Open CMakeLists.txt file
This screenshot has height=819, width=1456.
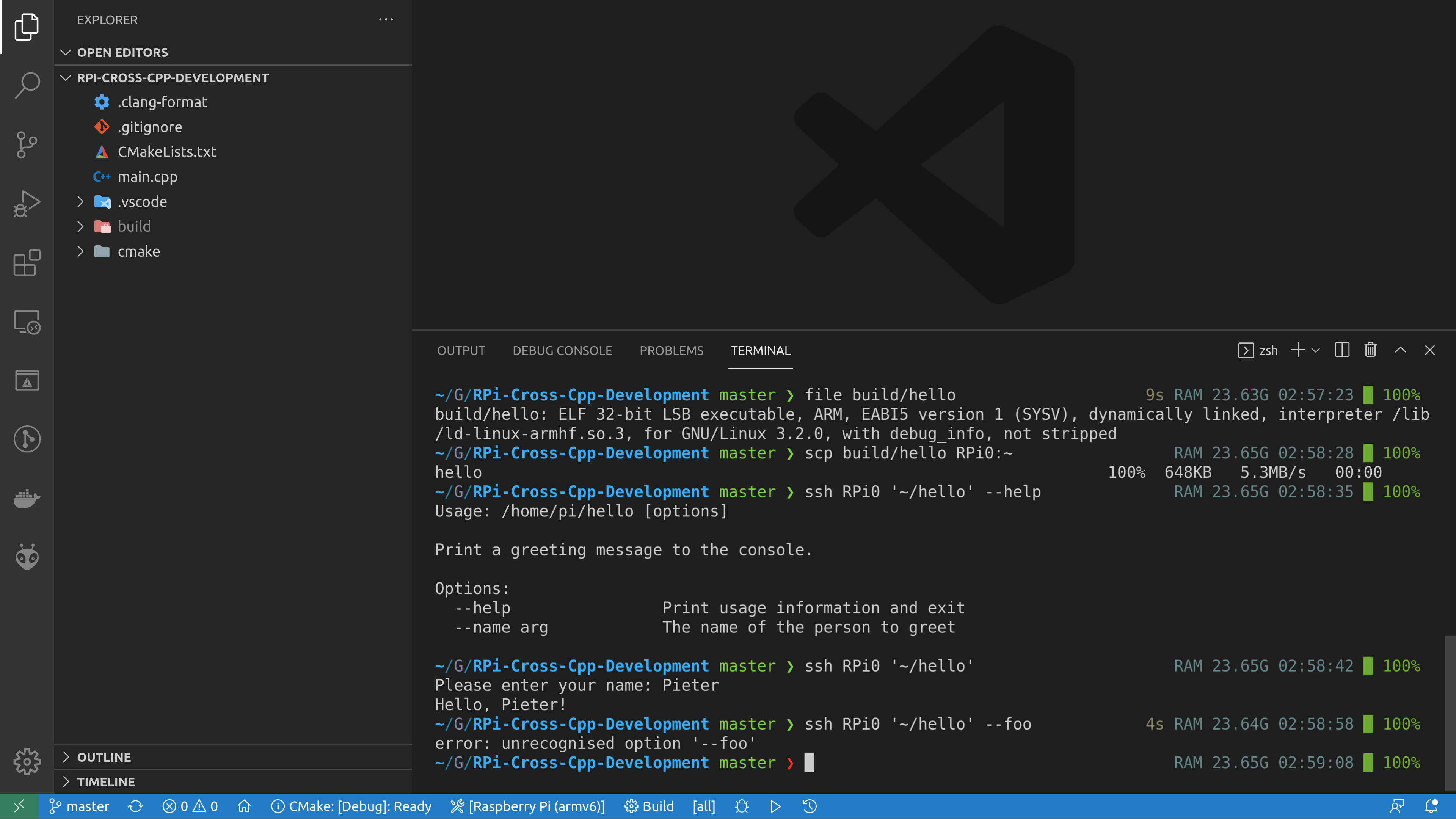coord(233,152)
